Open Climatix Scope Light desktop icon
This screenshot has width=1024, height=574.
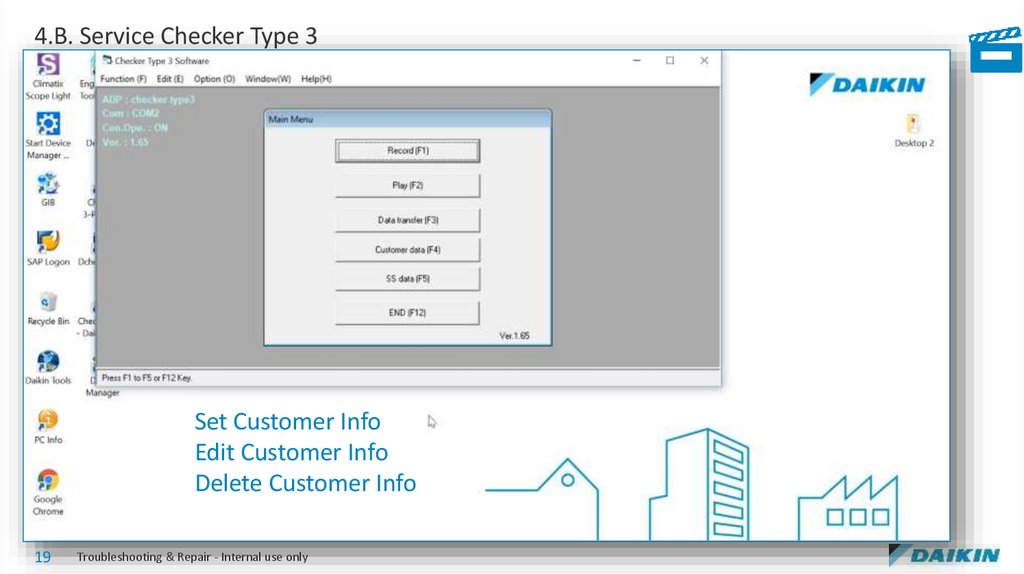pyautogui.click(x=48, y=76)
